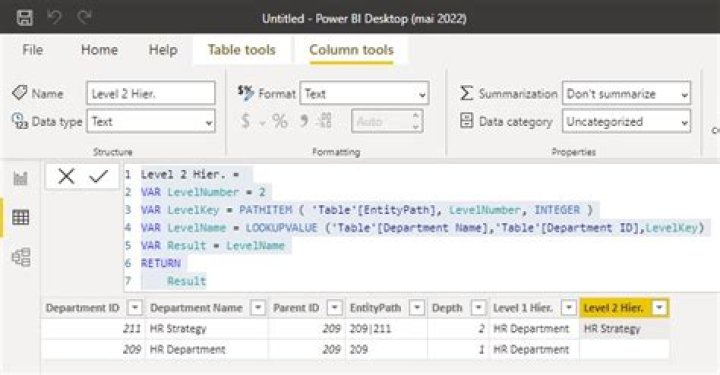Screen dimensions: 720x375
Task: Open the File menu
Action: 33,50
